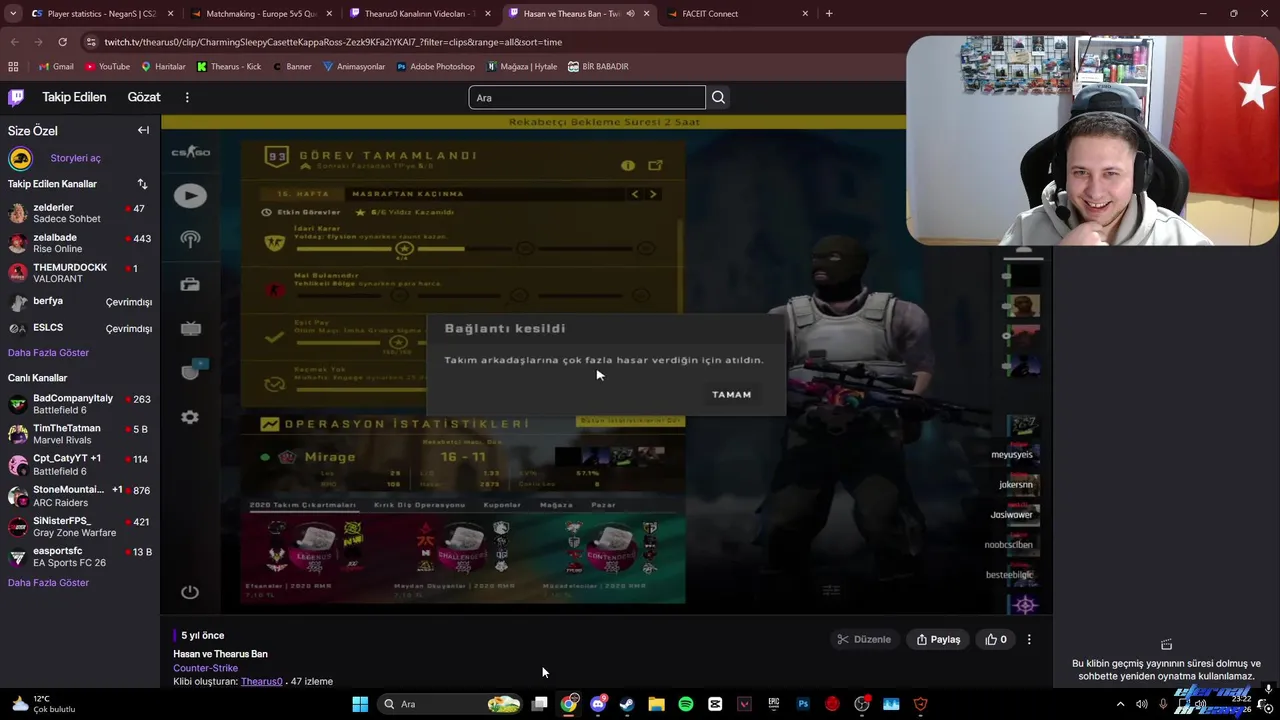Image resolution: width=1280 pixels, height=720 pixels.
Task: Open the zelalbade channel
Action: point(80,243)
